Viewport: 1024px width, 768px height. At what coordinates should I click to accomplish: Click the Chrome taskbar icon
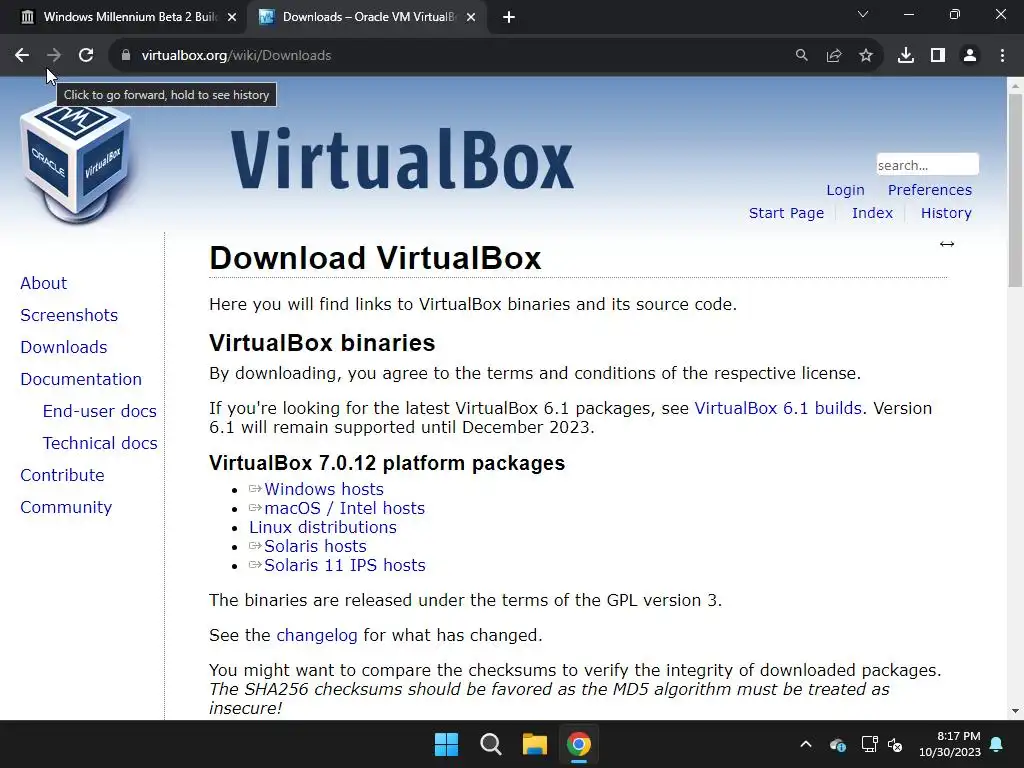click(x=579, y=744)
